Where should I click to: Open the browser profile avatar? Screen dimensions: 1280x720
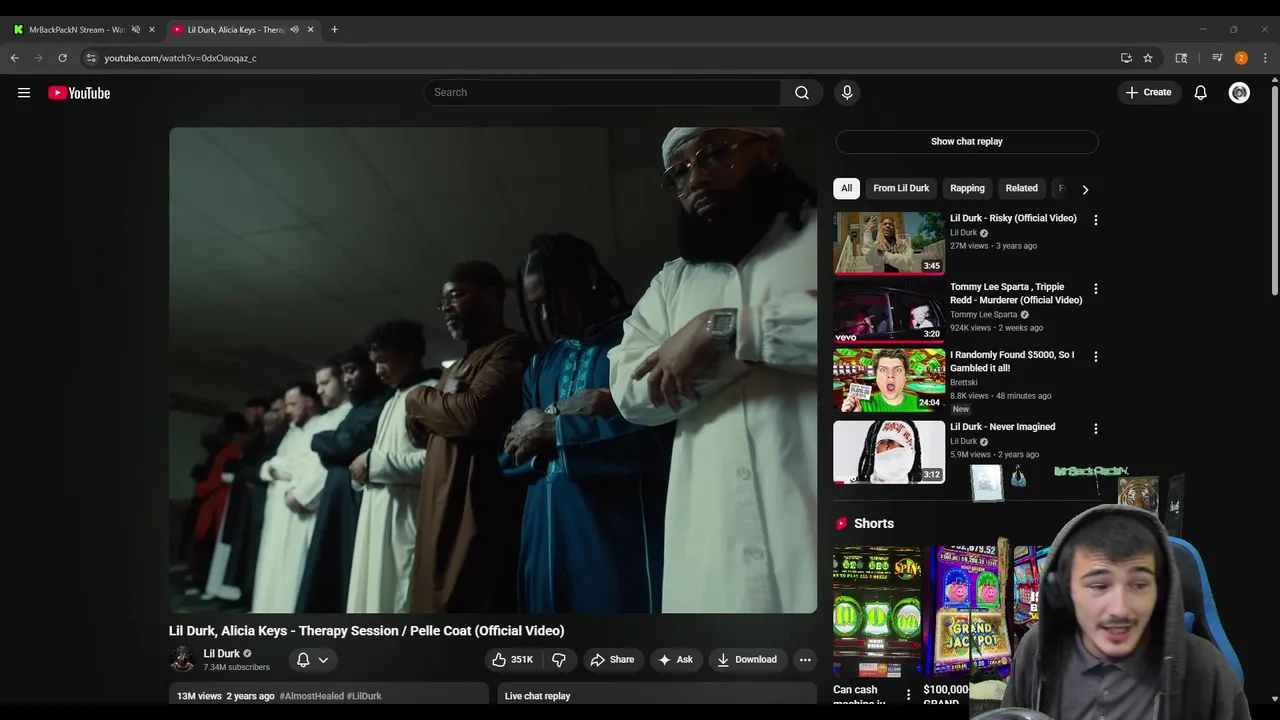(x=1241, y=58)
